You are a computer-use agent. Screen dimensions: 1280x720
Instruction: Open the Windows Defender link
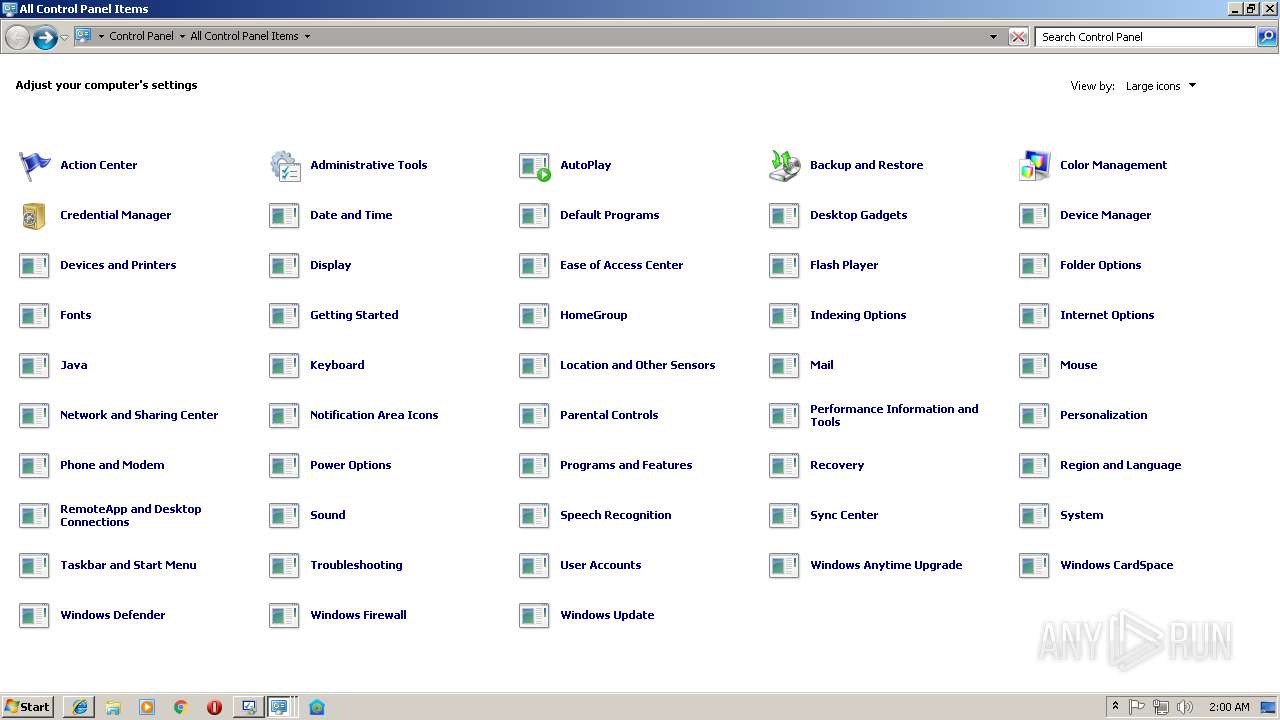pos(112,615)
